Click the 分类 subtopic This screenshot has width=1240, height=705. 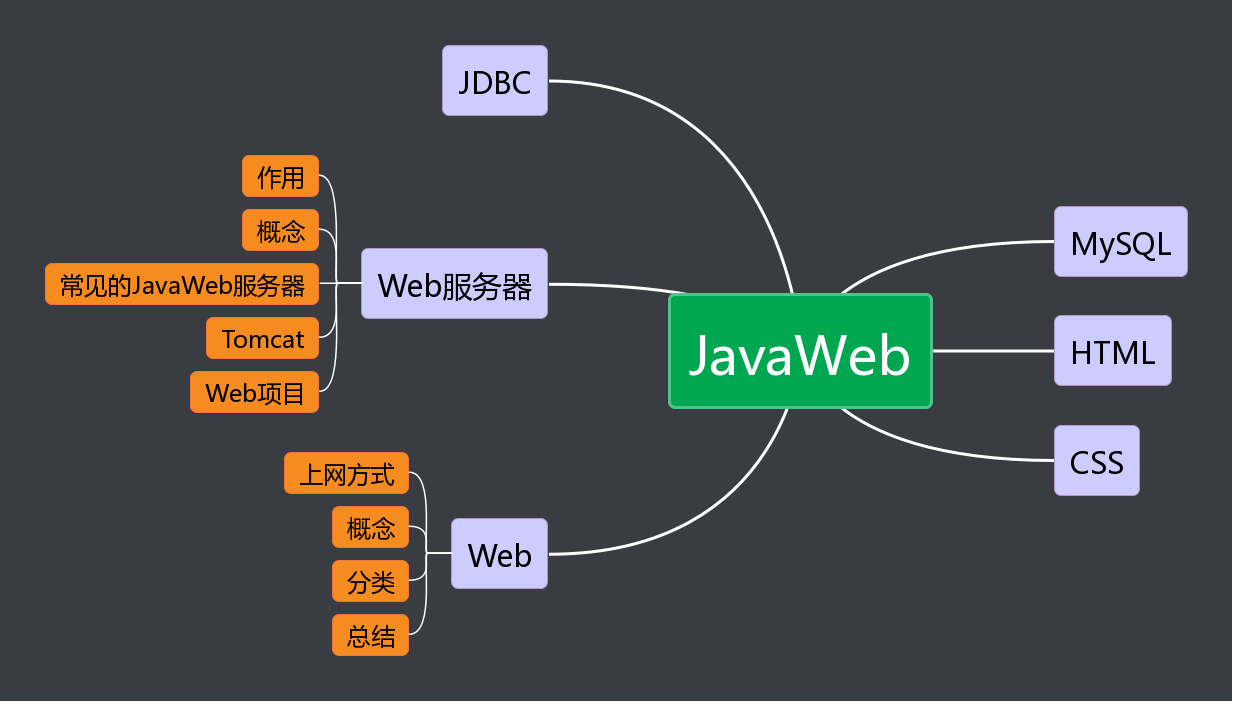(x=371, y=581)
